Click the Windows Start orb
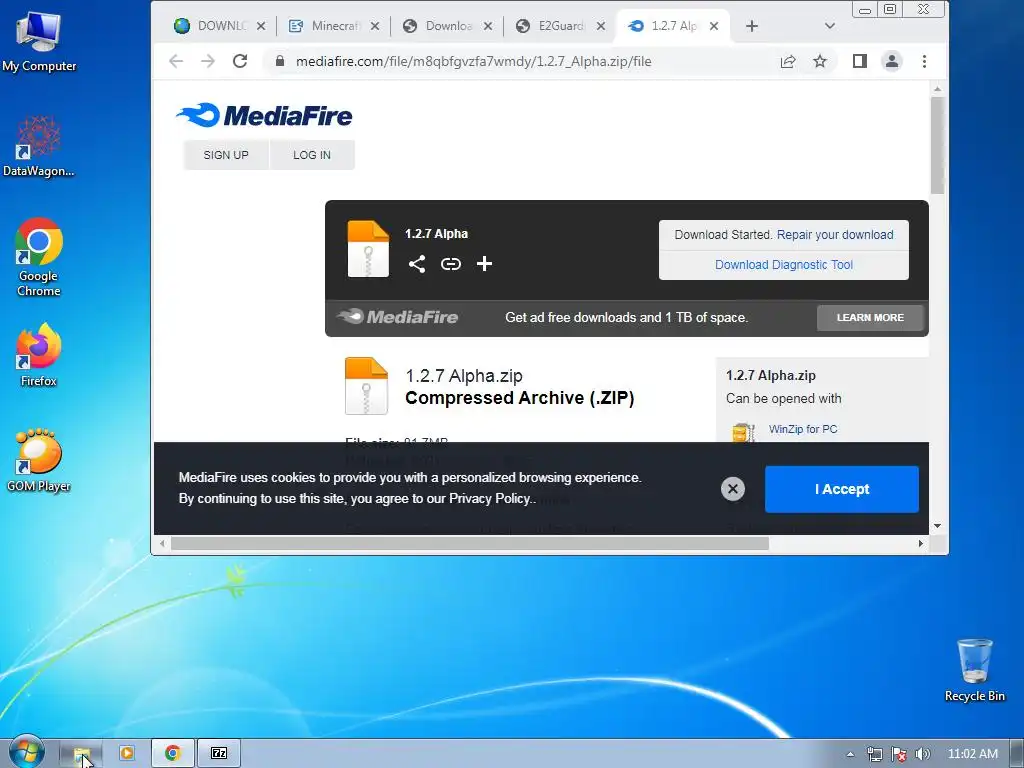 pos(27,752)
